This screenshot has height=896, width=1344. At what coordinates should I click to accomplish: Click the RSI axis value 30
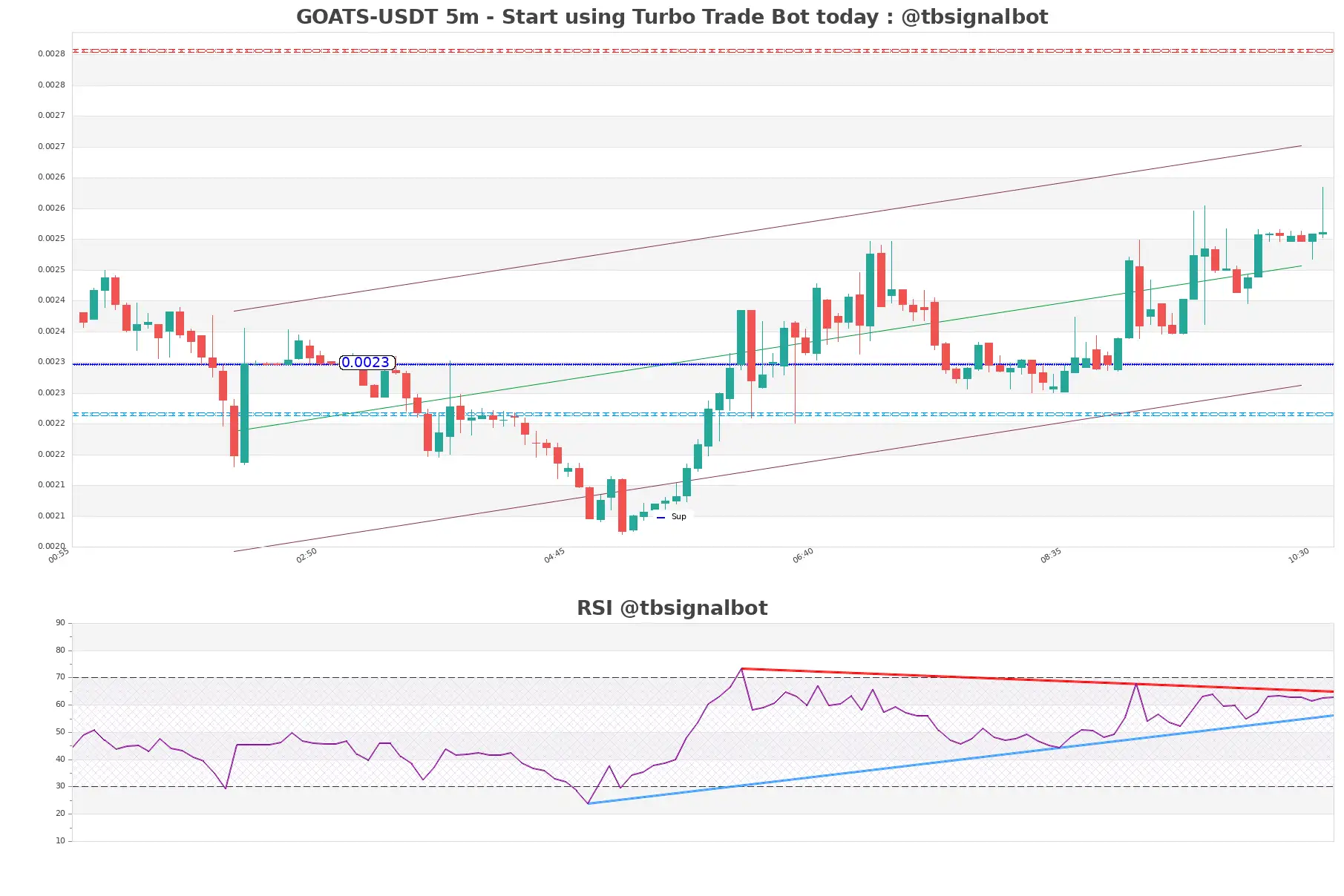[x=60, y=785]
